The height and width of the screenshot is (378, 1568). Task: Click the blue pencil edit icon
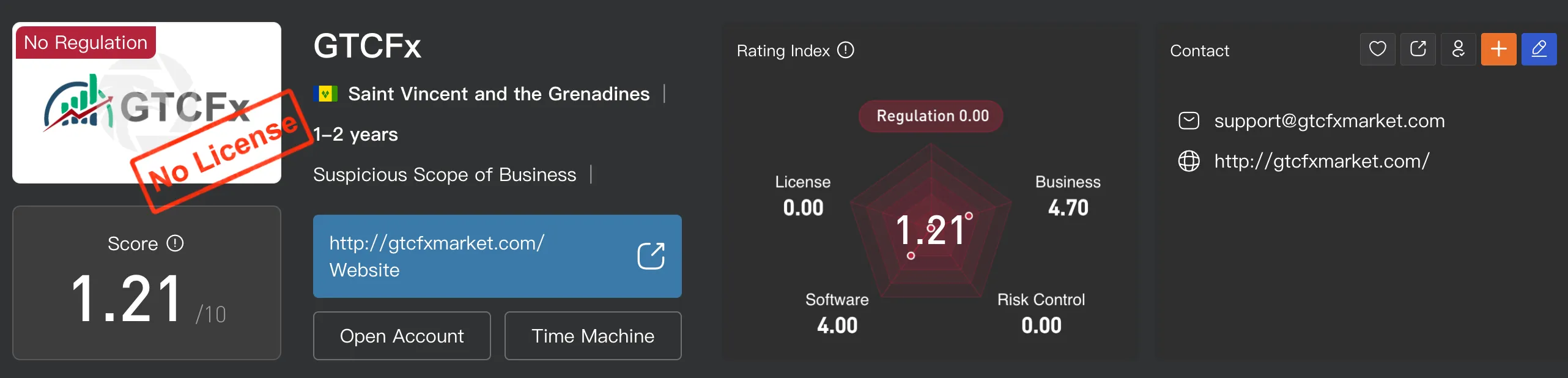pos(1539,49)
